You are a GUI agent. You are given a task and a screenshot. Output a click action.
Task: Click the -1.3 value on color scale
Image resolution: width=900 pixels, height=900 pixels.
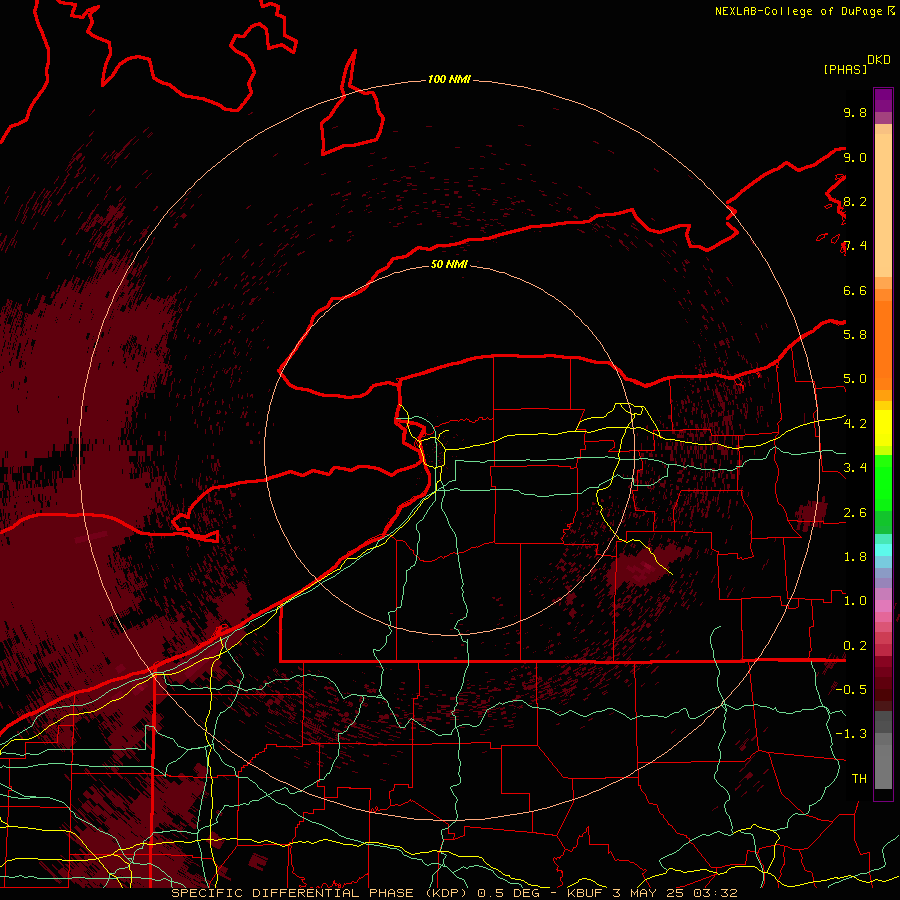(x=851, y=734)
